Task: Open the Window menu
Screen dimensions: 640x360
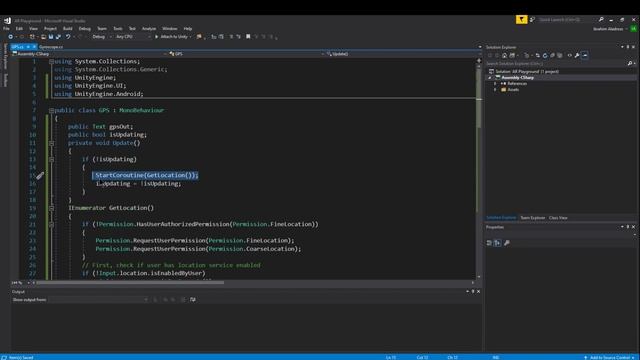Action: pos(169,29)
